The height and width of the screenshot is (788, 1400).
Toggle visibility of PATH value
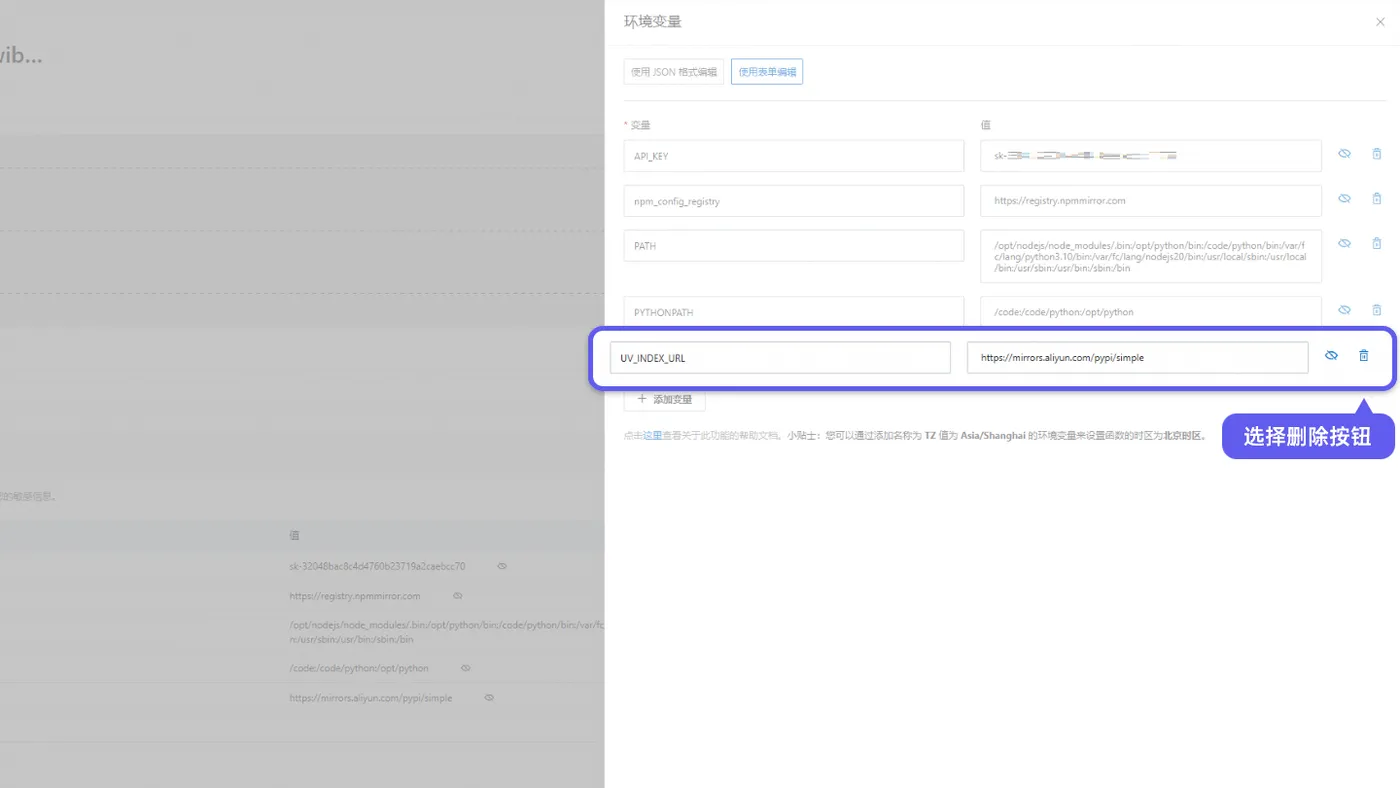pyautogui.click(x=1345, y=244)
